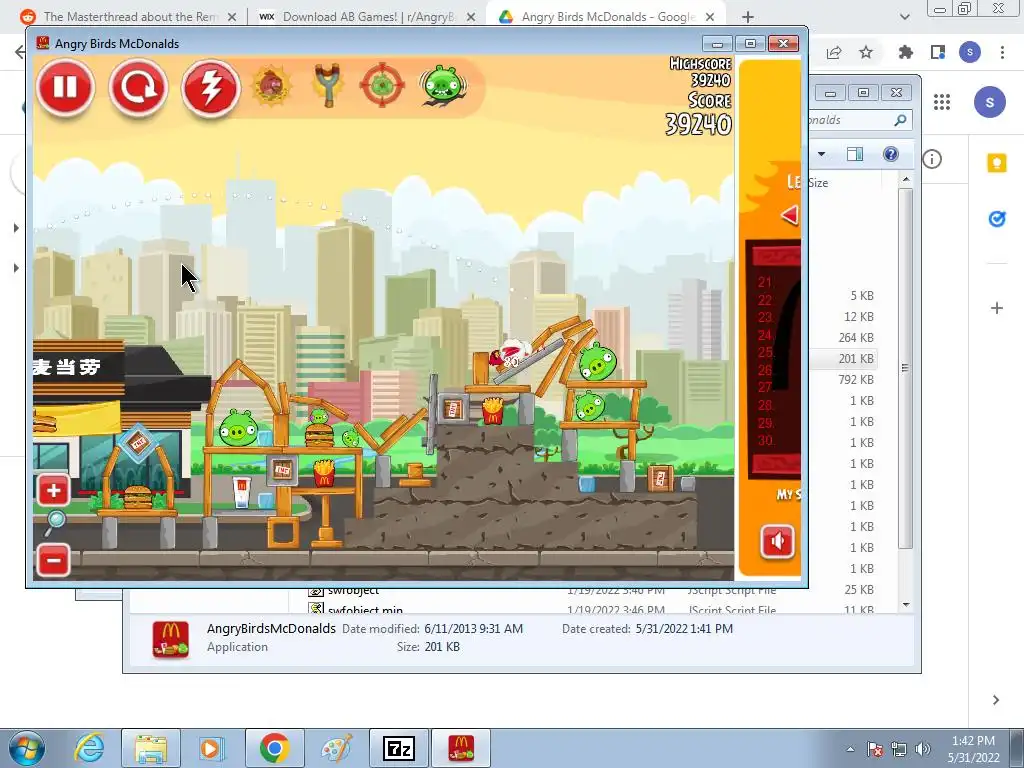The image size is (1024, 768).
Task: Open the Chrome tab search dropdown
Action: (904, 17)
